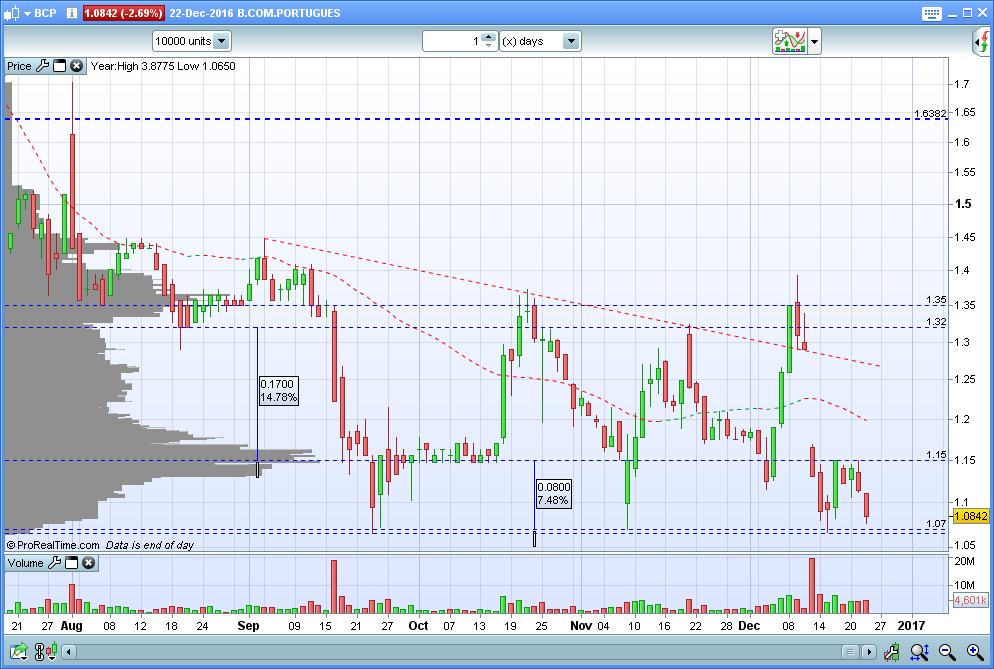Open the BCP ticker dropdown arrow
Image resolution: width=994 pixels, height=669 pixels.
[27, 13]
